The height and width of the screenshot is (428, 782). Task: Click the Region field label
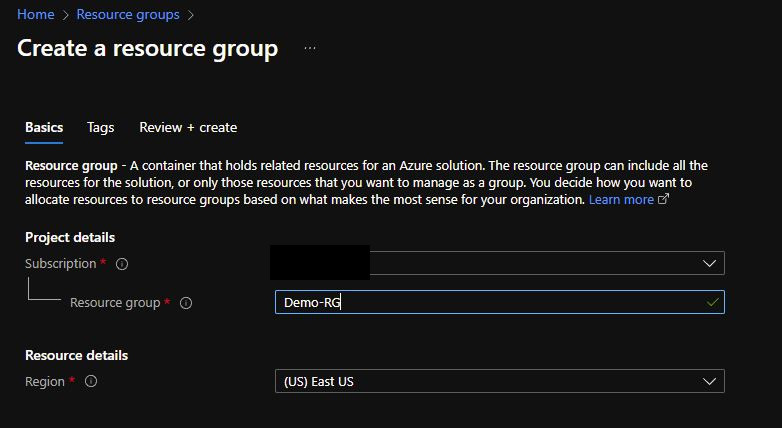[45, 382]
